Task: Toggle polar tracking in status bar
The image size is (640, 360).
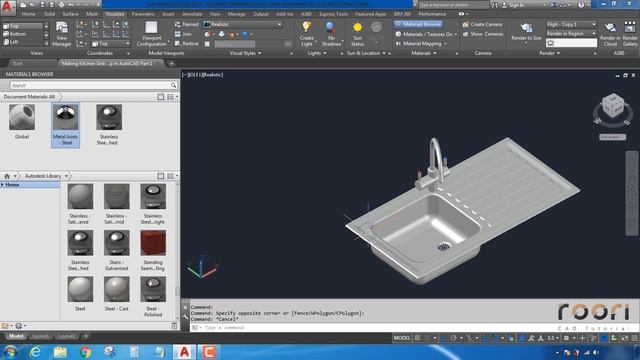Action: [x=453, y=338]
